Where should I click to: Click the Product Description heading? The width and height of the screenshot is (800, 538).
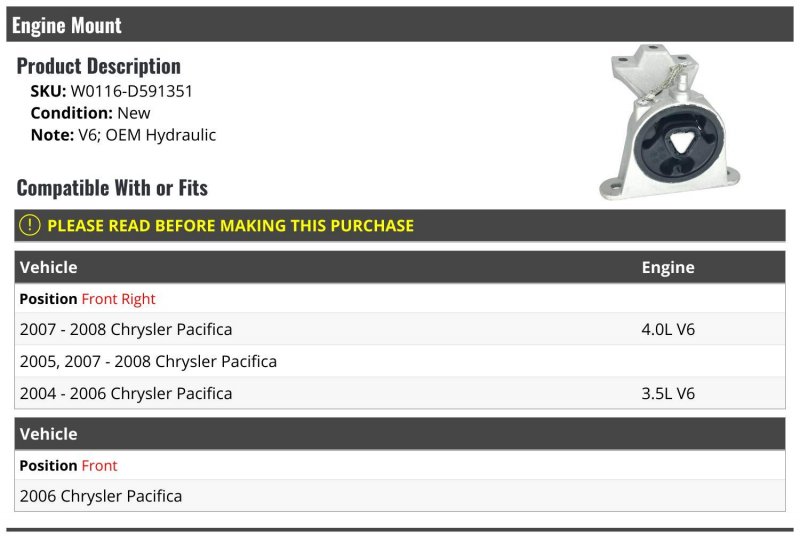tap(98, 66)
